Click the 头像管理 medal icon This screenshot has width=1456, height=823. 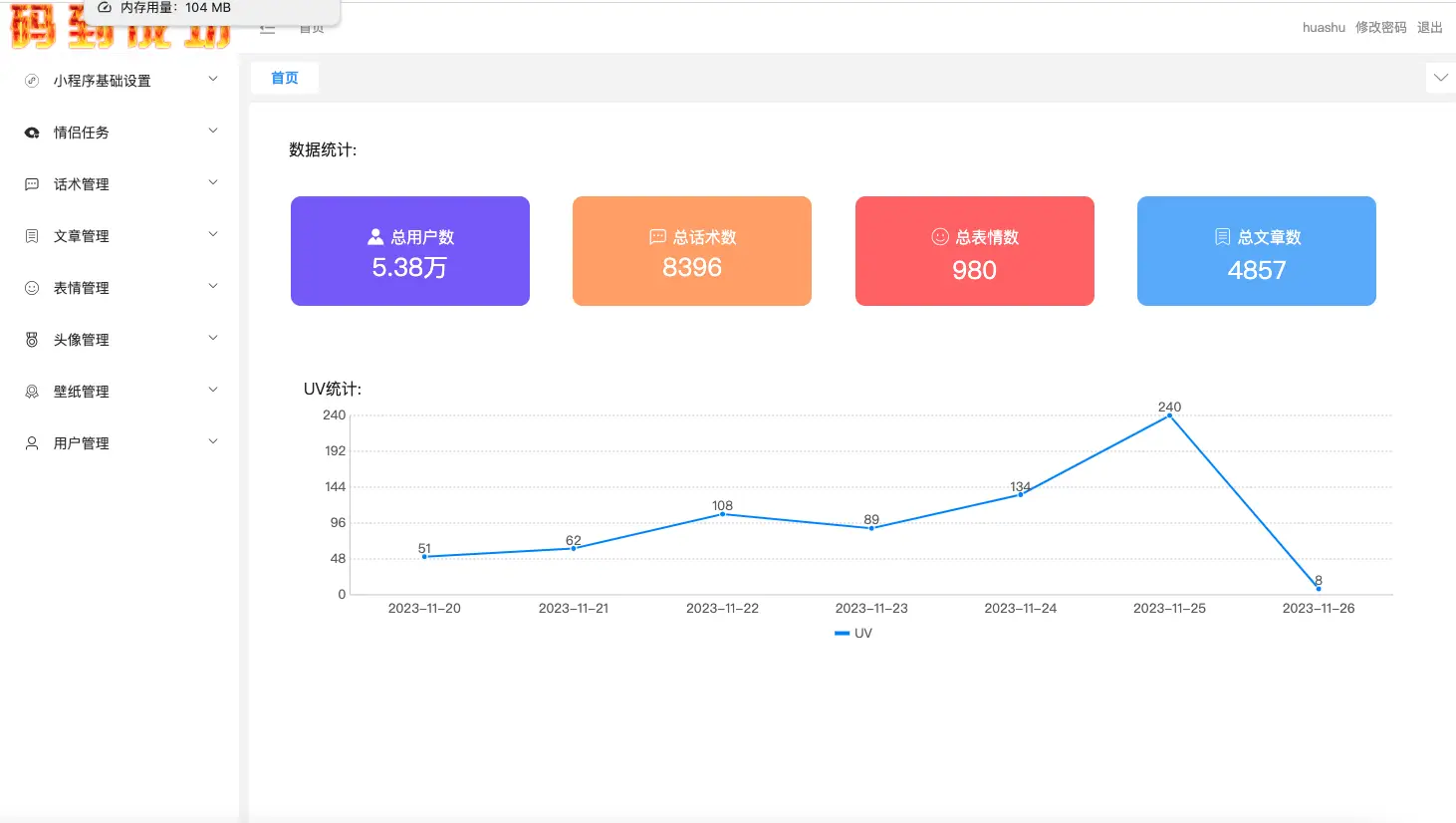32,340
